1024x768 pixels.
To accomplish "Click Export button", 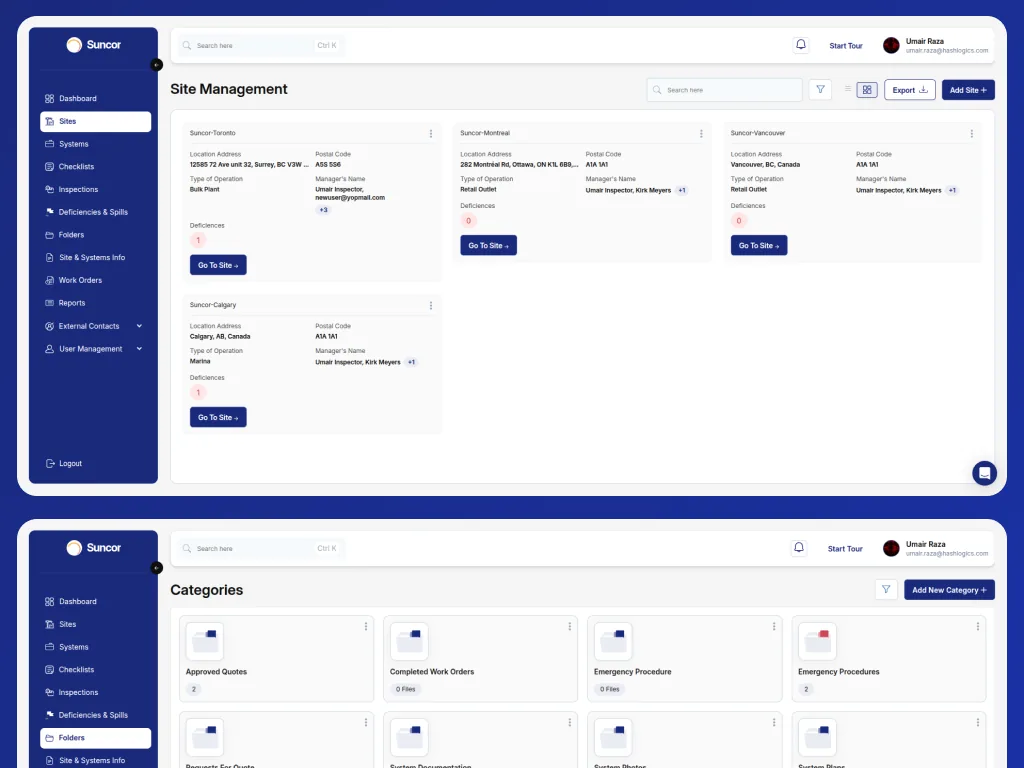I will click(910, 90).
